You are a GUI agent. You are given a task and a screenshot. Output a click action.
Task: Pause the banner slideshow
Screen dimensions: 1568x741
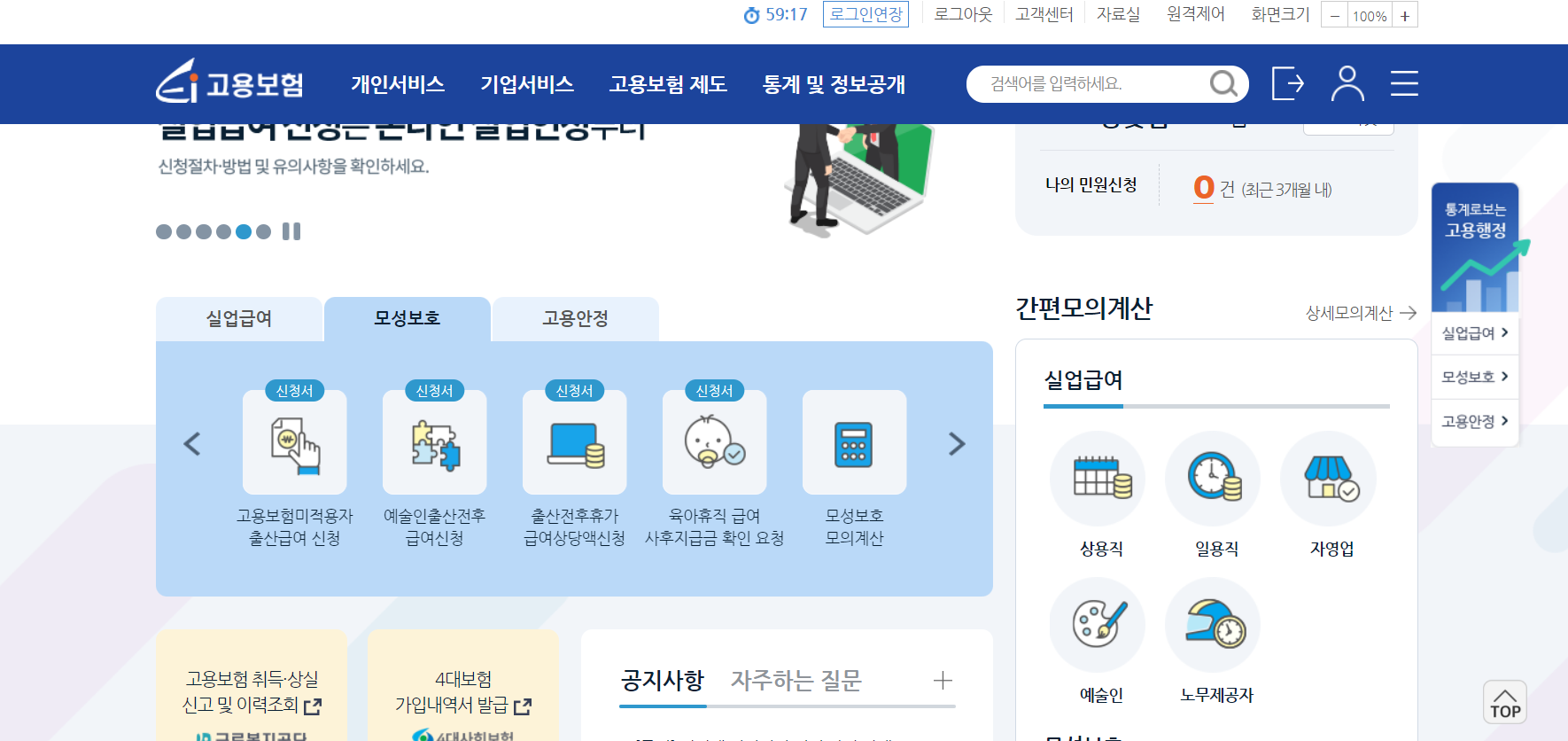coord(291,231)
